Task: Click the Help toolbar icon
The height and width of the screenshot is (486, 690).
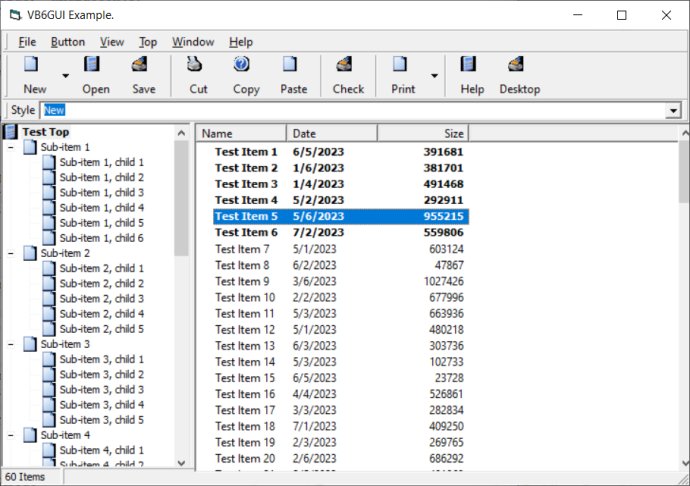Action: coord(468,64)
